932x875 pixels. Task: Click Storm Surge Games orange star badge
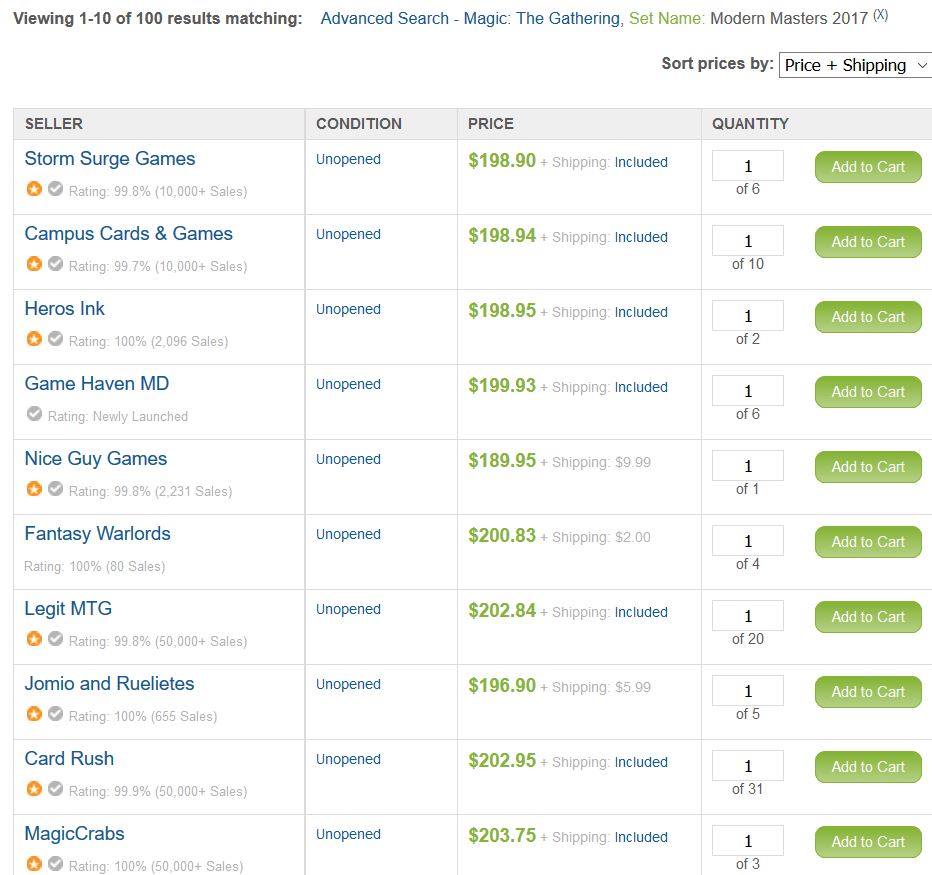click(34, 189)
